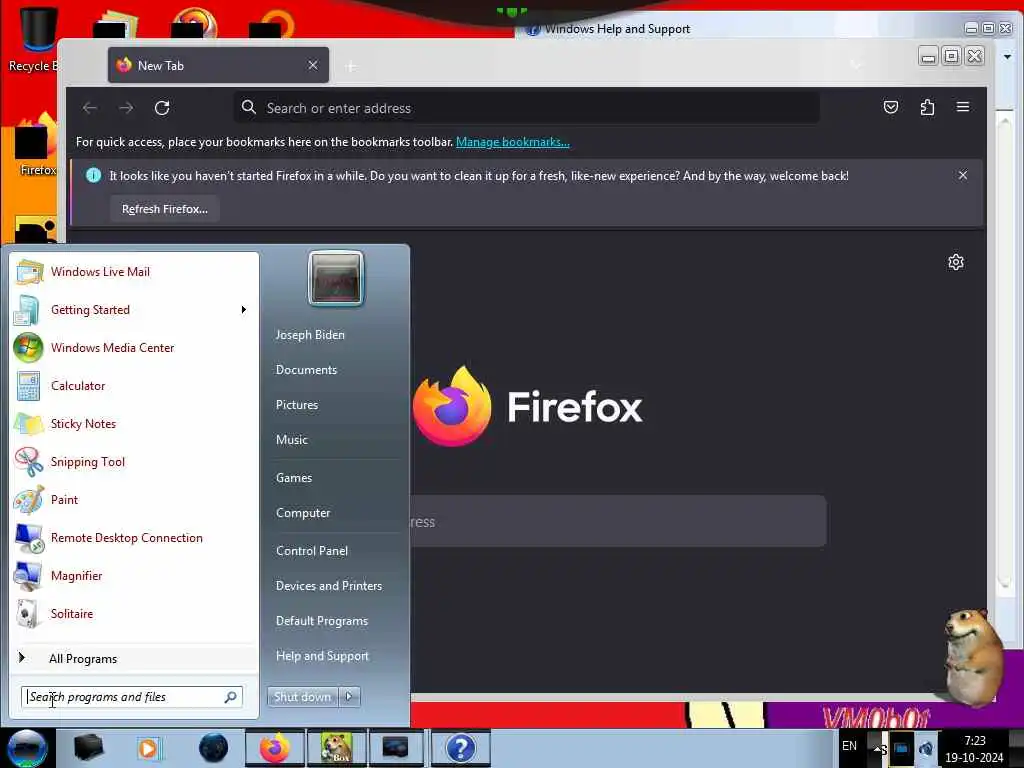
Task: Click the Firefox reload page icon
Action: pyautogui.click(x=162, y=108)
